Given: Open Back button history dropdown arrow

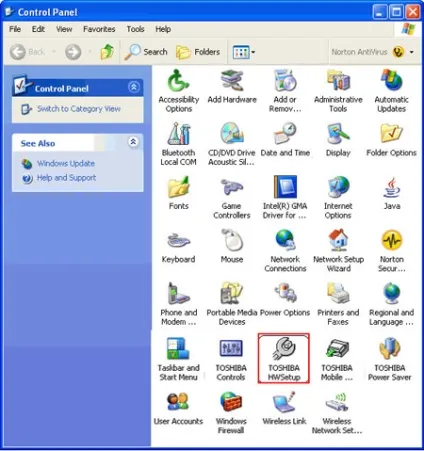Looking at the screenshot, I should [54, 52].
